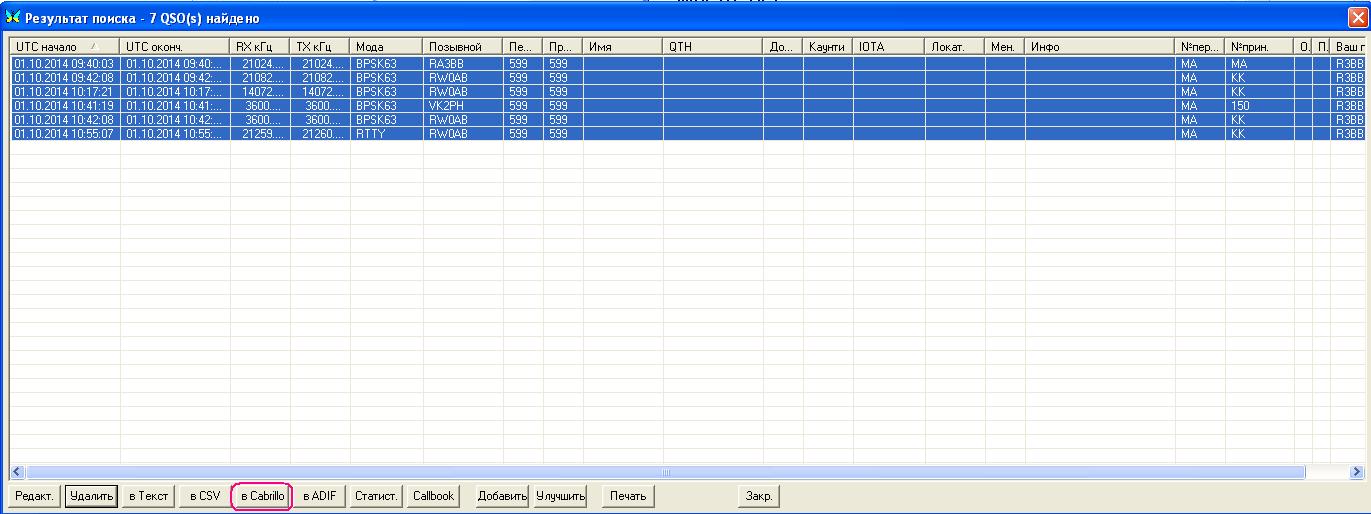Click the Закр. button
Screen dimensions: 1371x514
coord(759,496)
